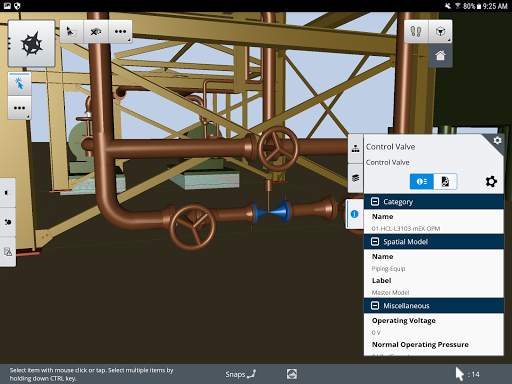The width and height of the screenshot is (512, 384).
Task: Click the Control Valve panel title
Action: [390, 147]
